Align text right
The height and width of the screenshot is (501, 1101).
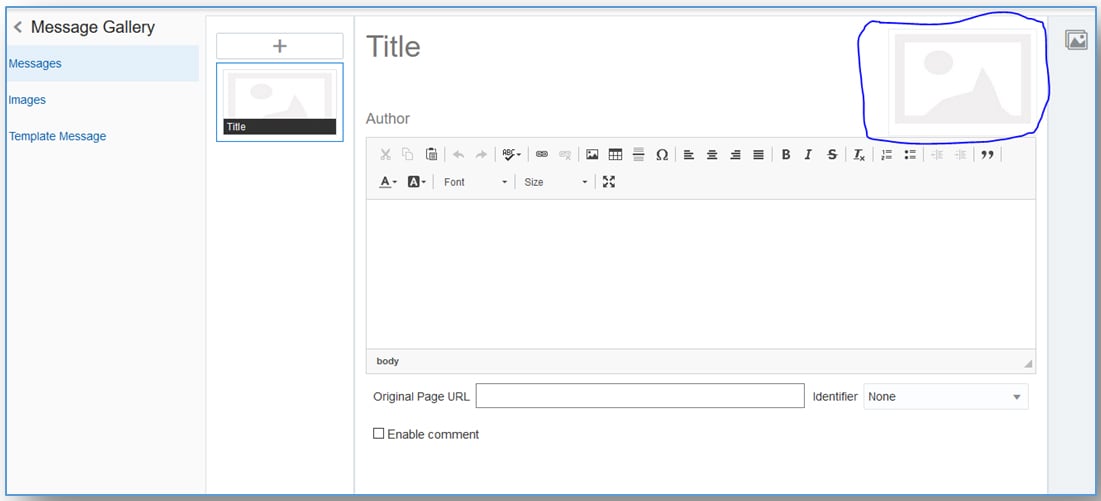735,154
